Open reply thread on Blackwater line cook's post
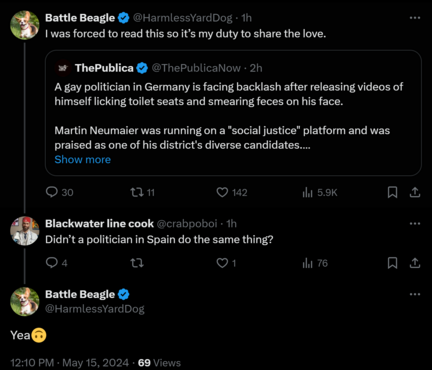The width and height of the screenshot is (432, 370). [56, 263]
